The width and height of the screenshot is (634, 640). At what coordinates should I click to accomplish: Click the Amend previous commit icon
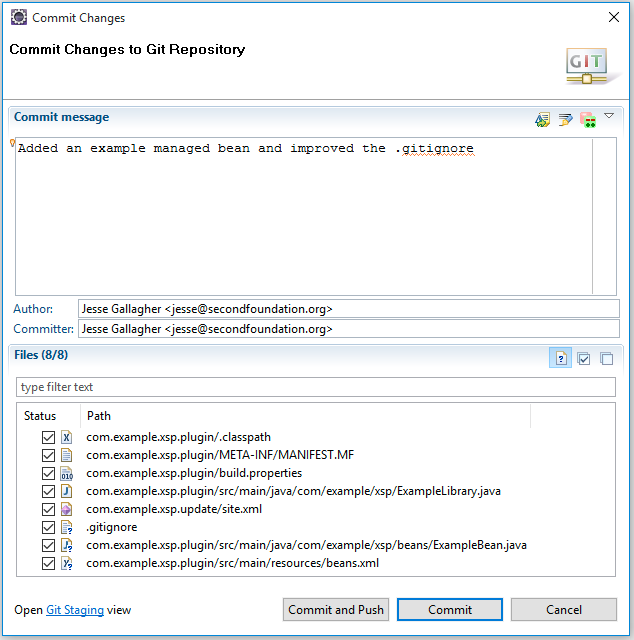tap(543, 119)
